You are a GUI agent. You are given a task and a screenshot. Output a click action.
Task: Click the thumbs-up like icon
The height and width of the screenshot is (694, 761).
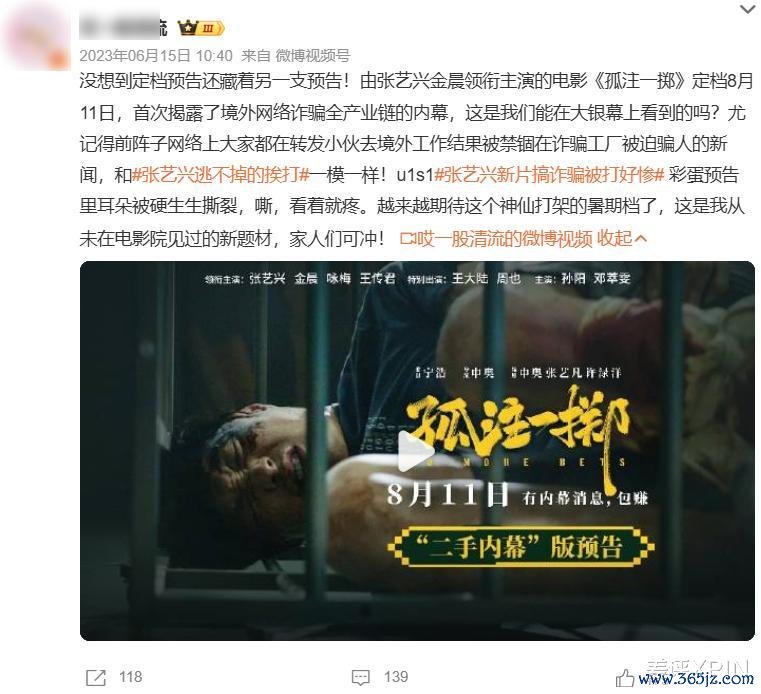(625, 678)
